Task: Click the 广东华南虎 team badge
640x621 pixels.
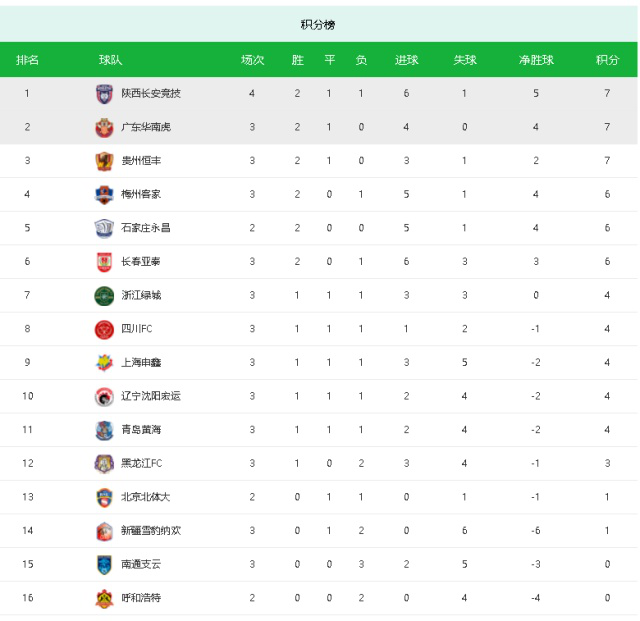Action: (x=104, y=127)
